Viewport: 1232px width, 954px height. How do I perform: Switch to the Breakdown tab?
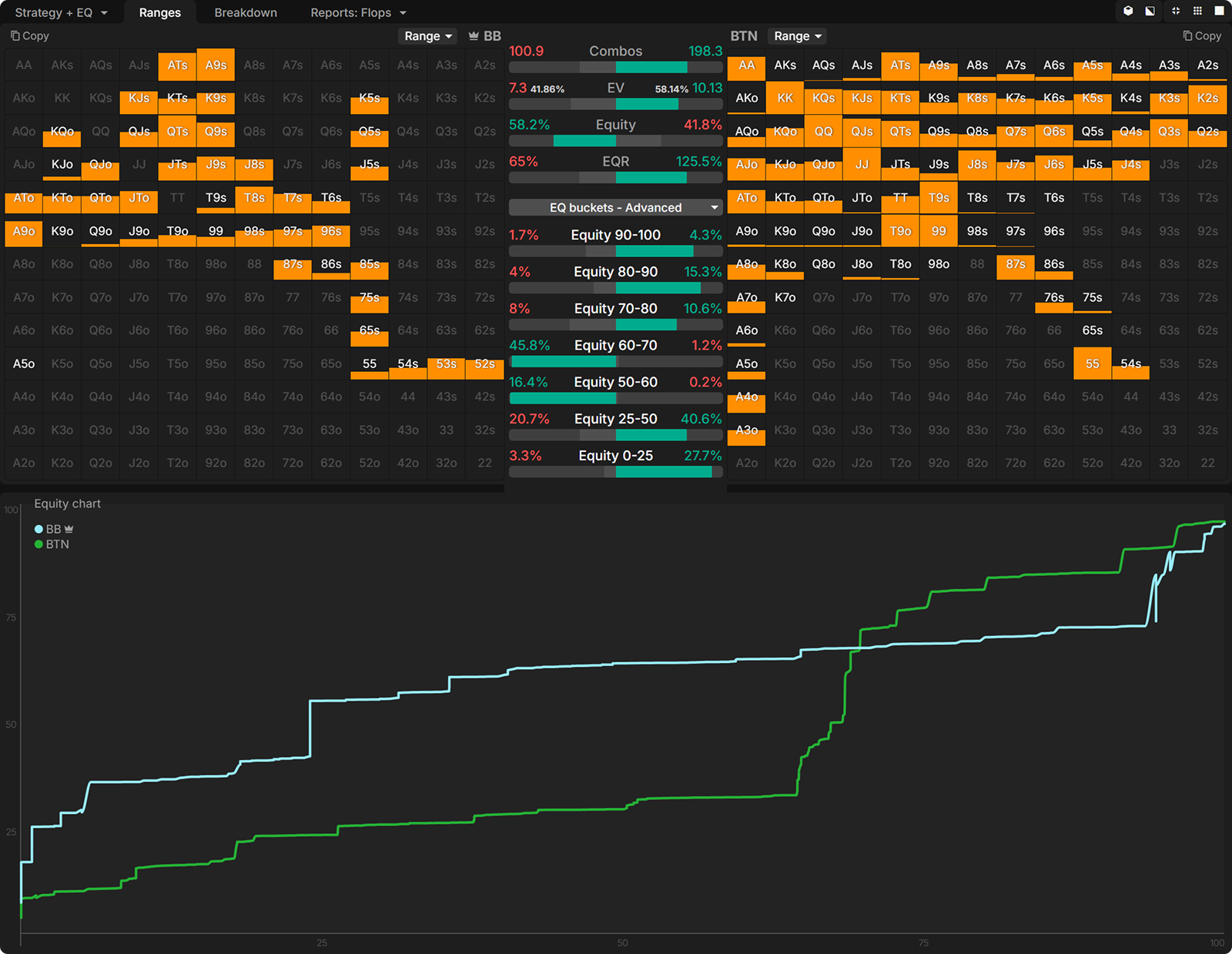(x=246, y=13)
